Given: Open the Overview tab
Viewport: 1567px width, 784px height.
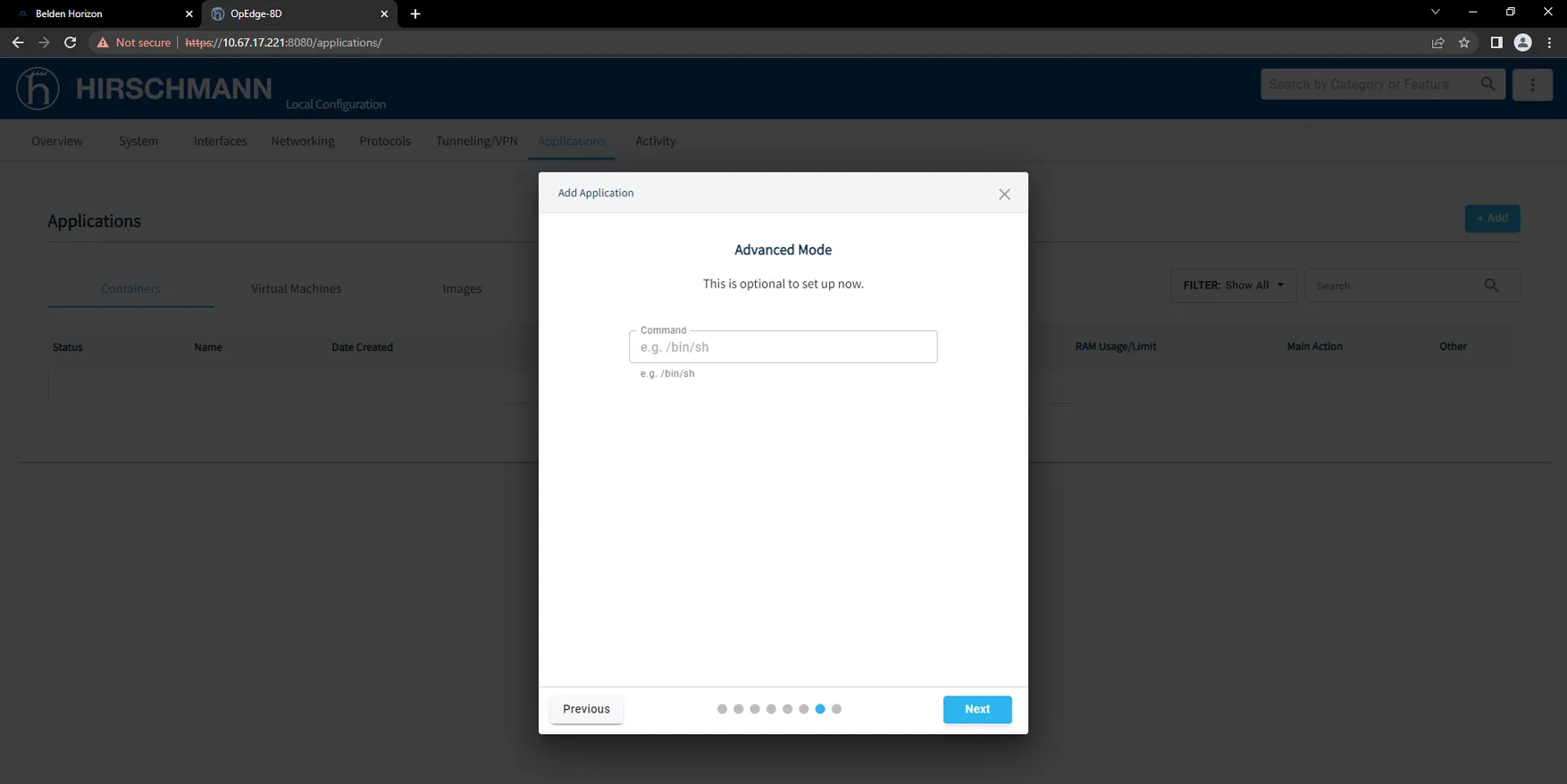Looking at the screenshot, I should [57, 141].
